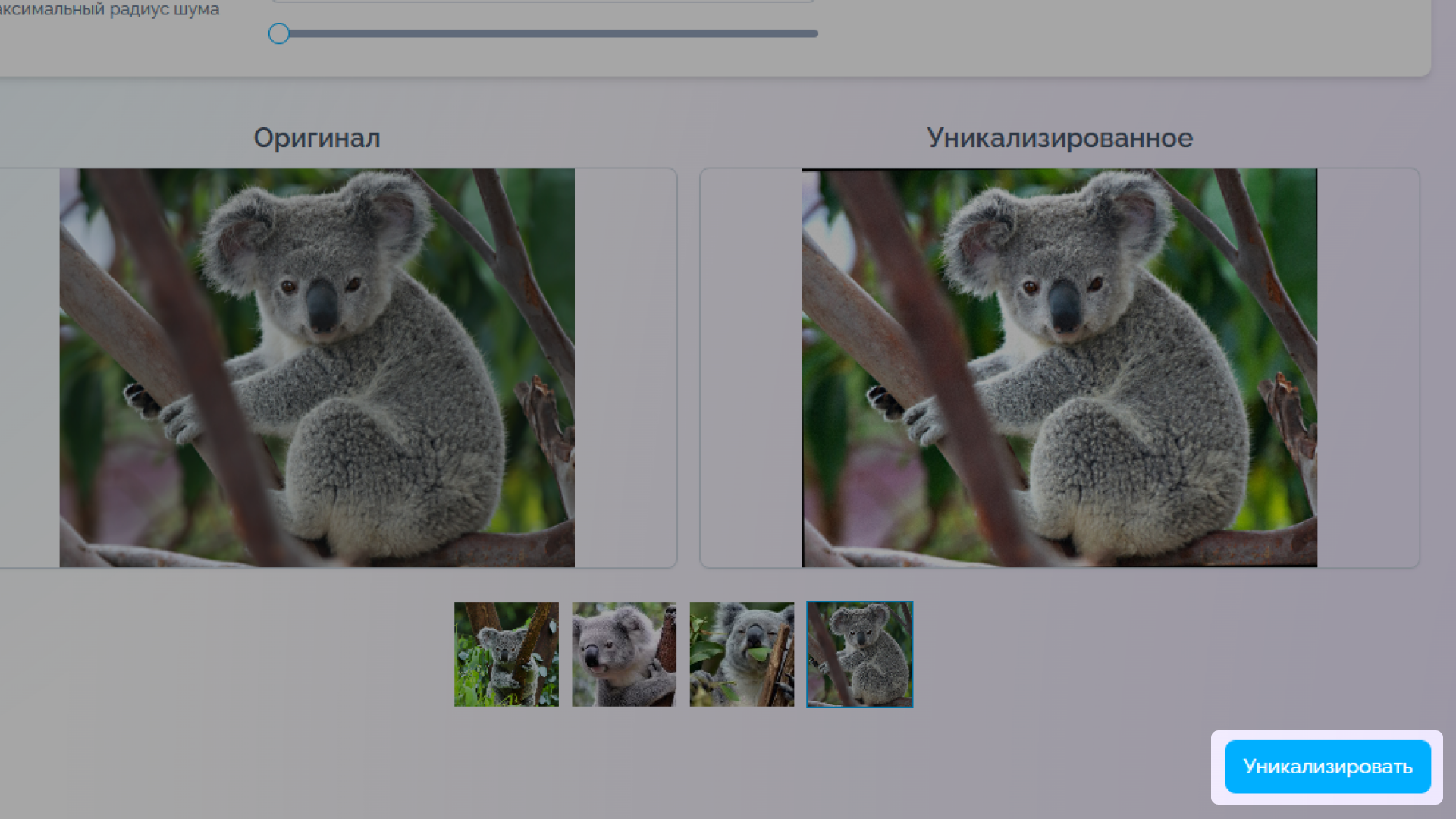1456x819 pixels.
Task: Click the uniqueized koala image preview
Action: tap(1059, 368)
